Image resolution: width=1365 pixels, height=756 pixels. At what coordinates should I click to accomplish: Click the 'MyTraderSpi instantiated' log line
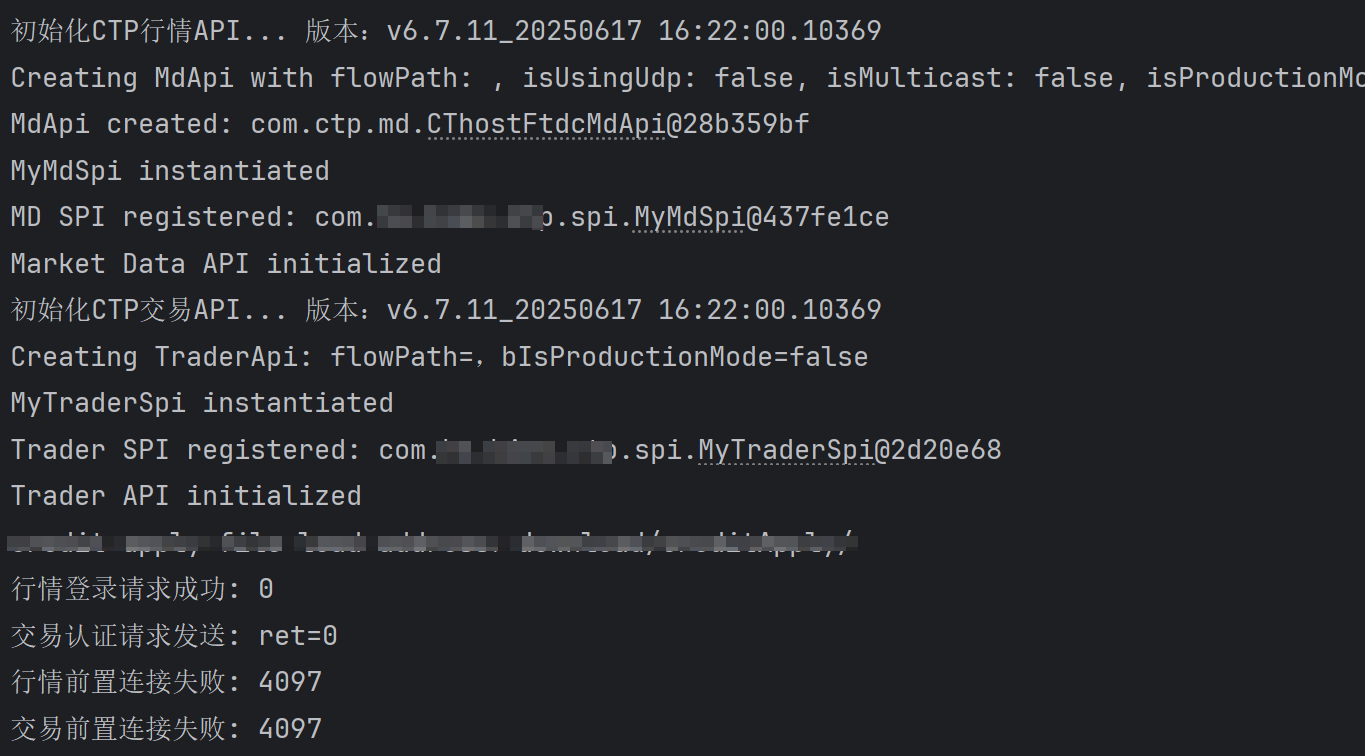coord(202,403)
